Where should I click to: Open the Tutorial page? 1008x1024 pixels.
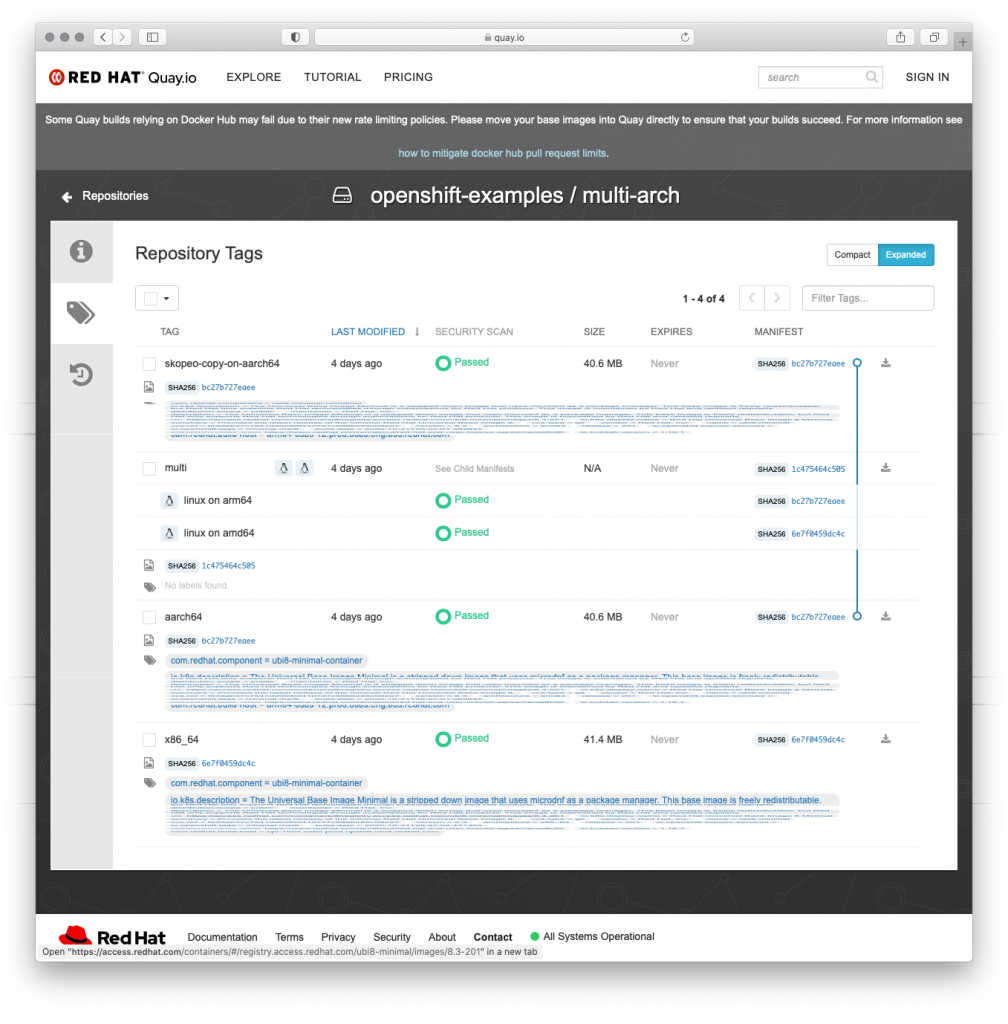[332, 77]
